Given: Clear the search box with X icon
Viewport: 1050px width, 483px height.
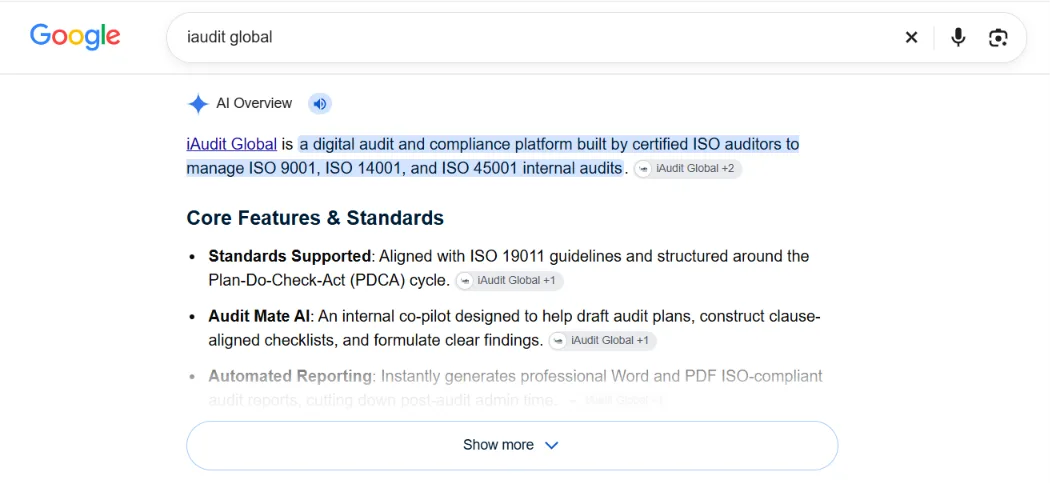Looking at the screenshot, I should (911, 38).
